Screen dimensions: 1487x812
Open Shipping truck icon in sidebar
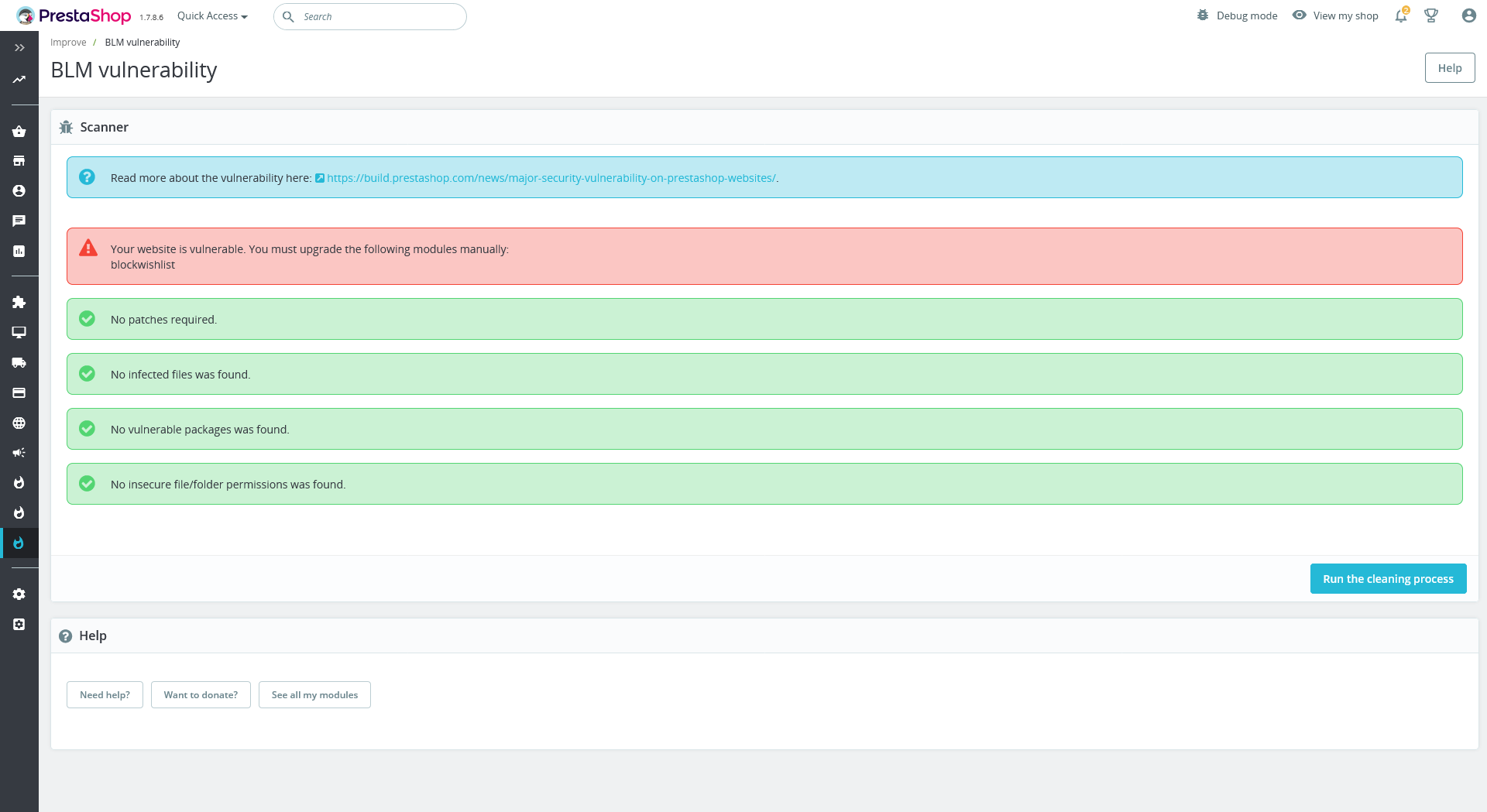[19, 362]
